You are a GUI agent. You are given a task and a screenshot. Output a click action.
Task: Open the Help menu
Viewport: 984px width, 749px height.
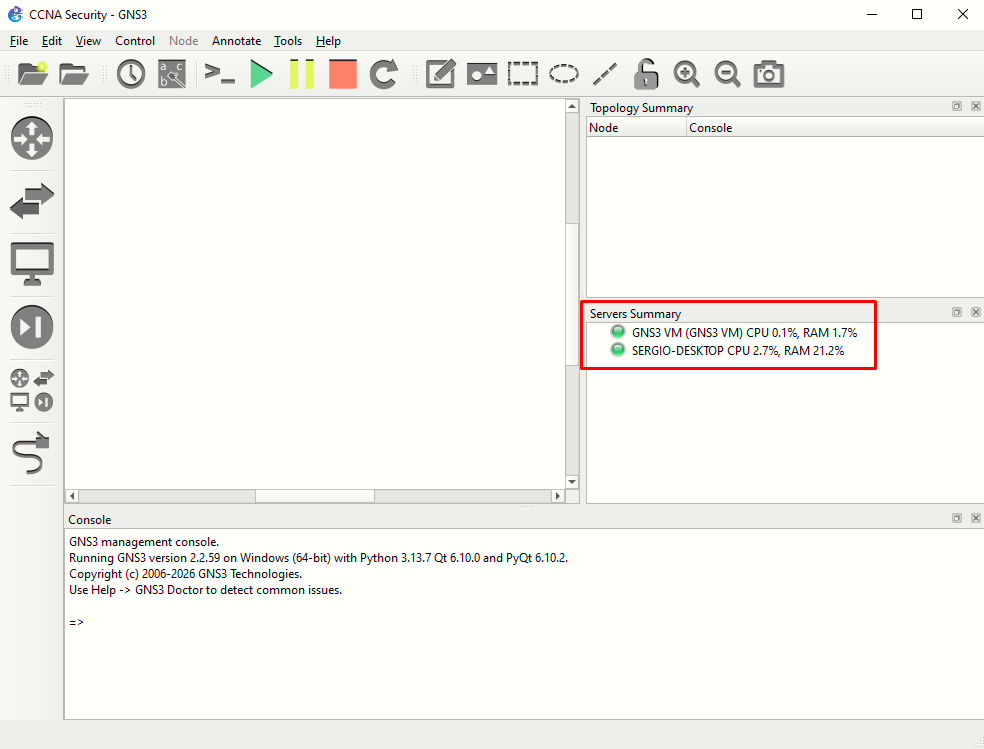(328, 41)
